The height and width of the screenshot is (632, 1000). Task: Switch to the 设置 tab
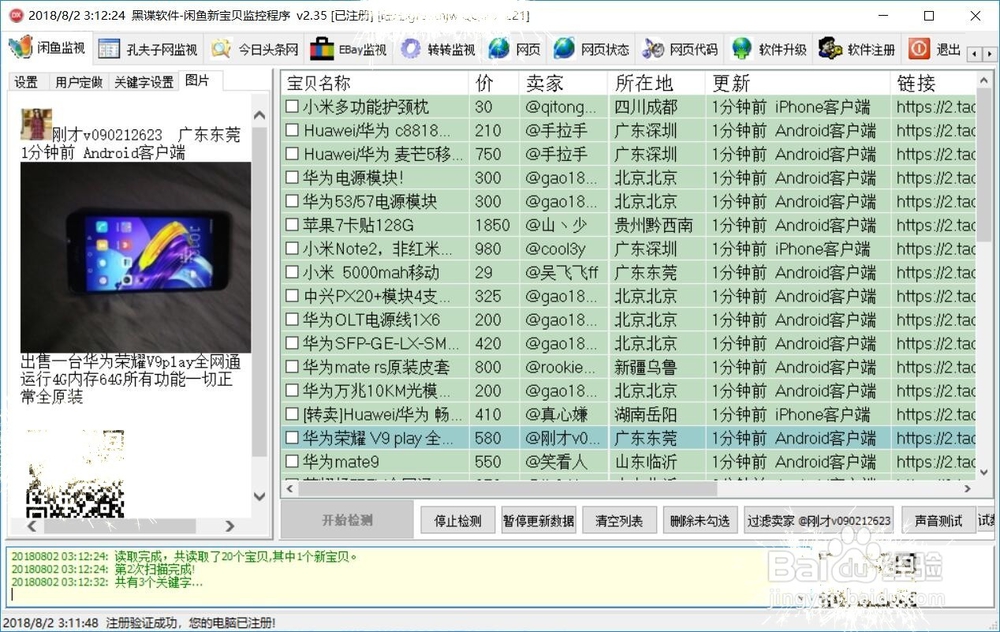[26, 82]
